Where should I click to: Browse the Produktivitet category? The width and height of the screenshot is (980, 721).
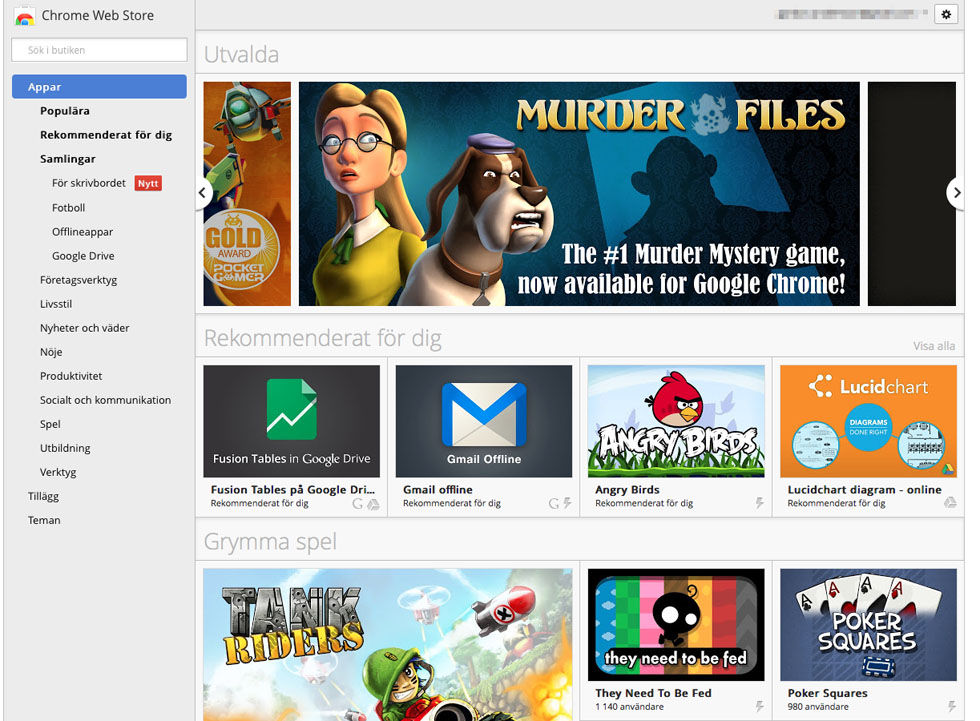point(71,376)
